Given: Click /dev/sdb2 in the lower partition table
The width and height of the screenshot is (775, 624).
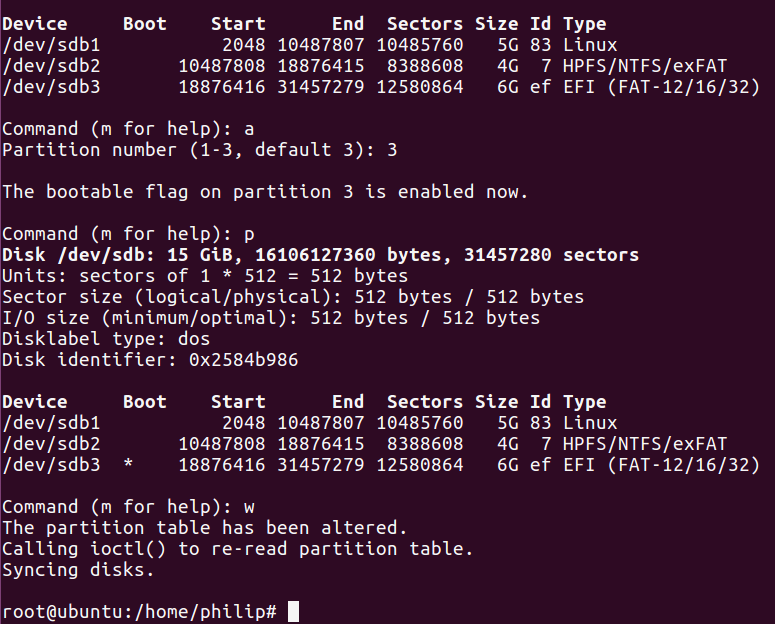Looking at the screenshot, I should pyautogui.click(x=51, y=444).
